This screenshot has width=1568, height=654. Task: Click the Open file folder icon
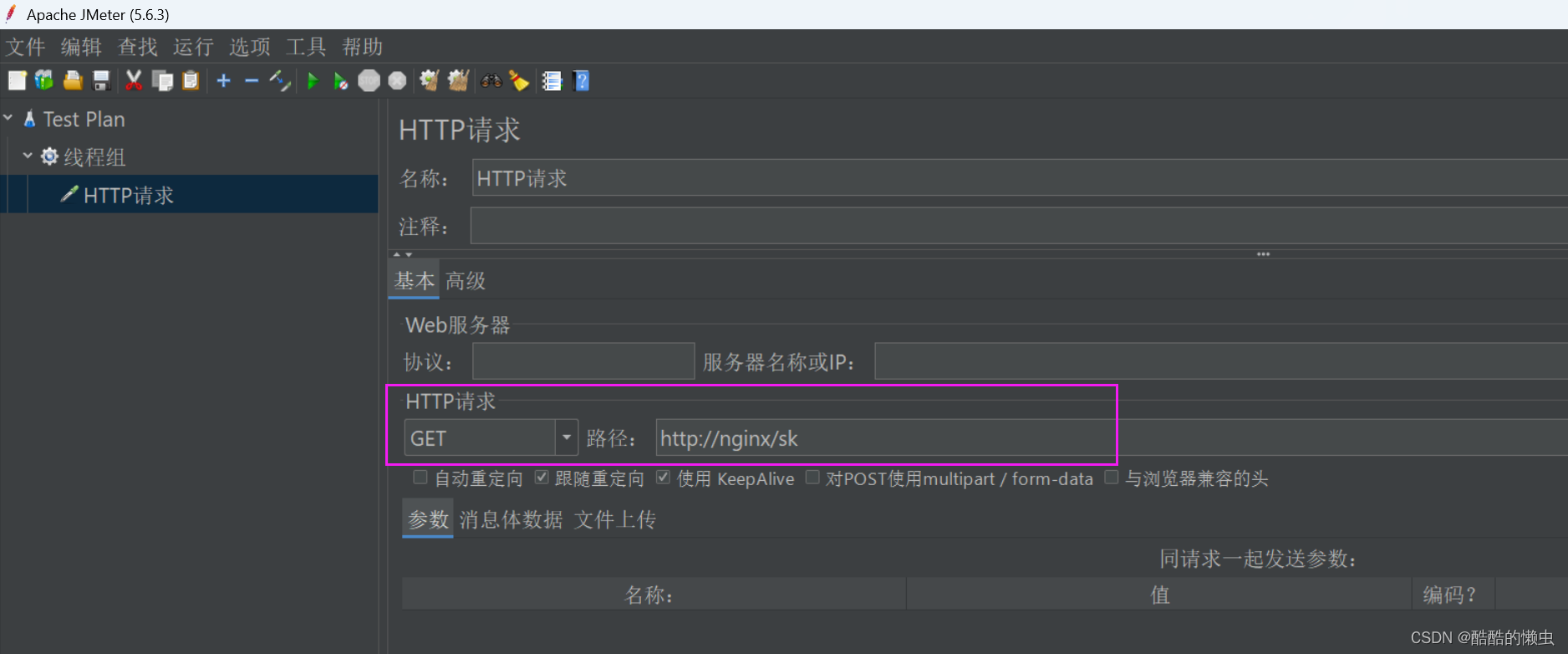coord(73,80)
